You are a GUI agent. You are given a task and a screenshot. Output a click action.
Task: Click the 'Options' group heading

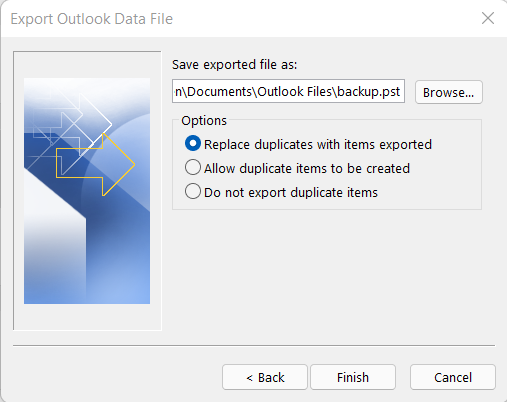click(x=204, y=120)
